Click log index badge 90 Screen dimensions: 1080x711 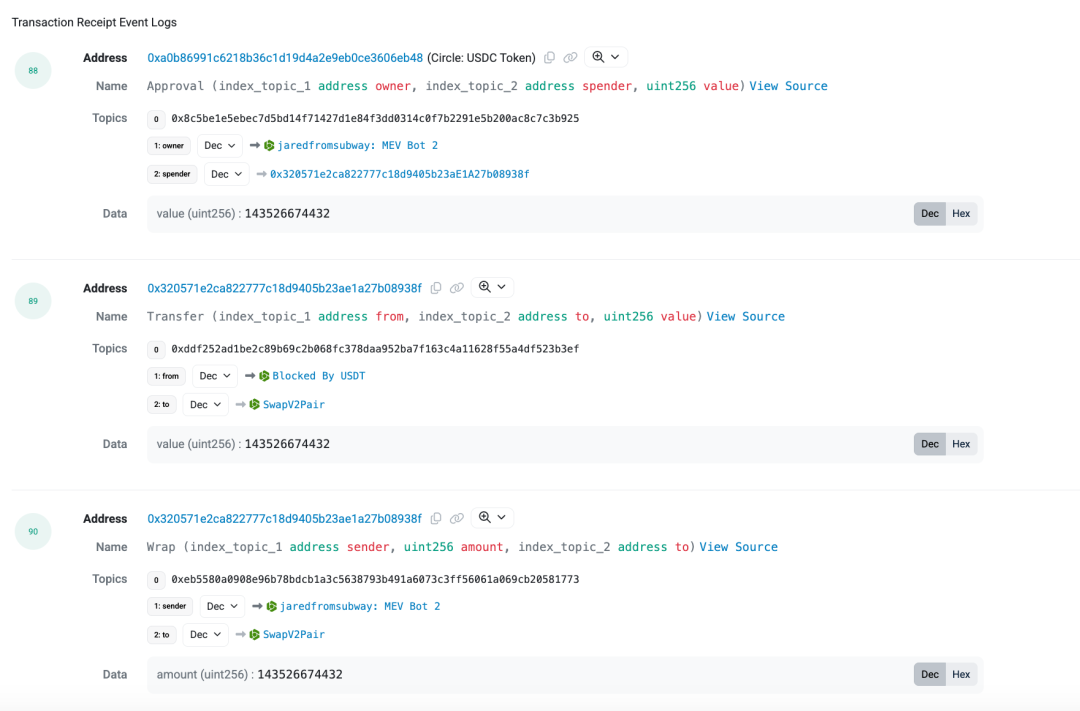(x=33, y=531)
